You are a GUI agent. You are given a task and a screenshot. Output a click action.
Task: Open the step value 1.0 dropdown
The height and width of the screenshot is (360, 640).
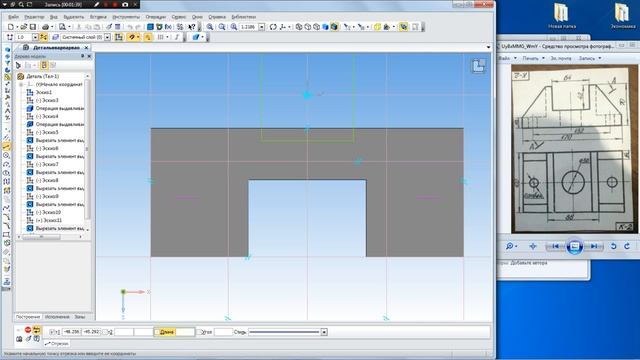point(35,37)
